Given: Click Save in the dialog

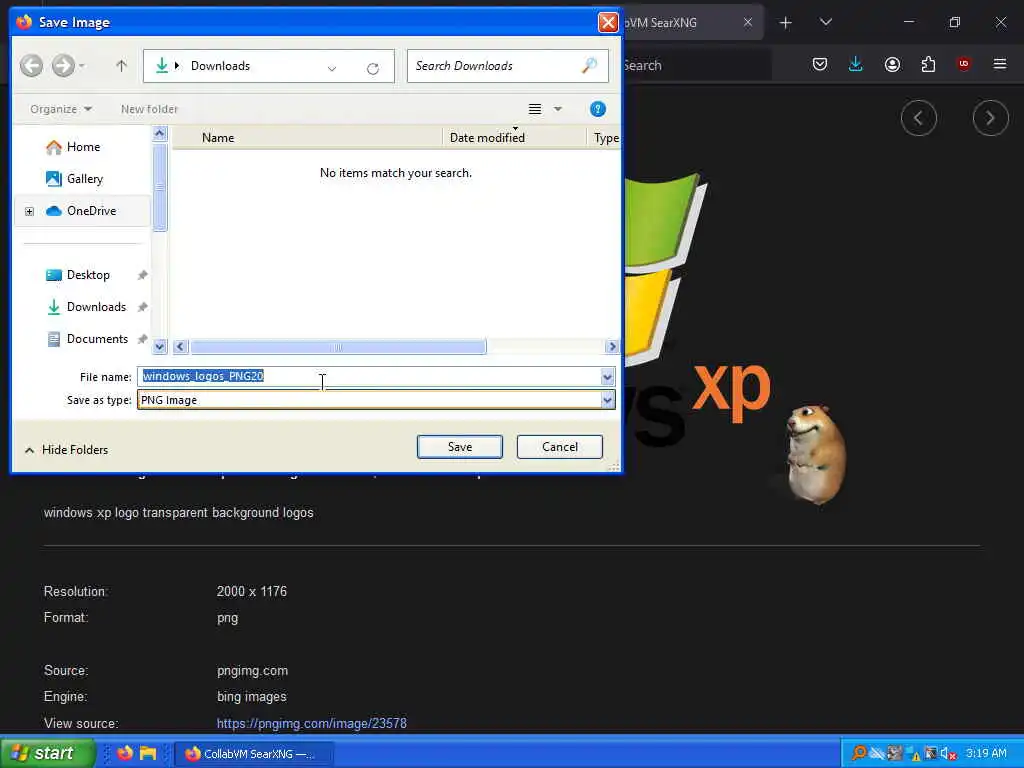Looking at the screenshot, I should tap(460, 447).
